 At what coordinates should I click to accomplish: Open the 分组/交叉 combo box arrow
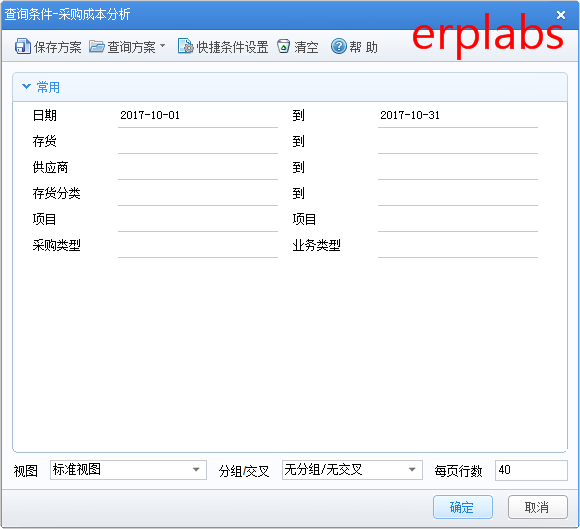(x=412, y=470)
